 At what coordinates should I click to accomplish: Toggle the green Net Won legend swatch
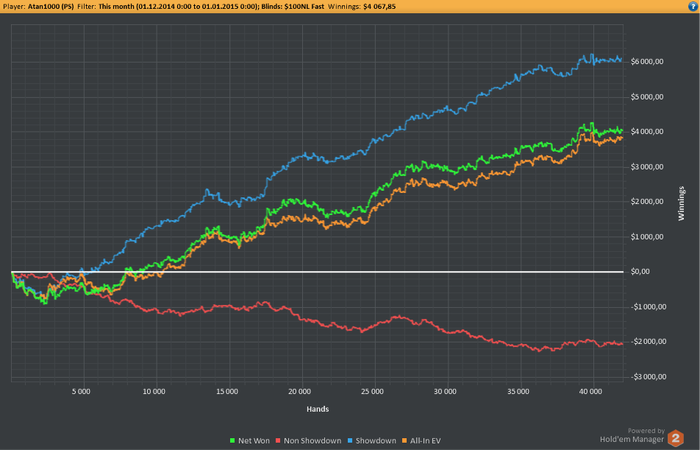point(232,441)
